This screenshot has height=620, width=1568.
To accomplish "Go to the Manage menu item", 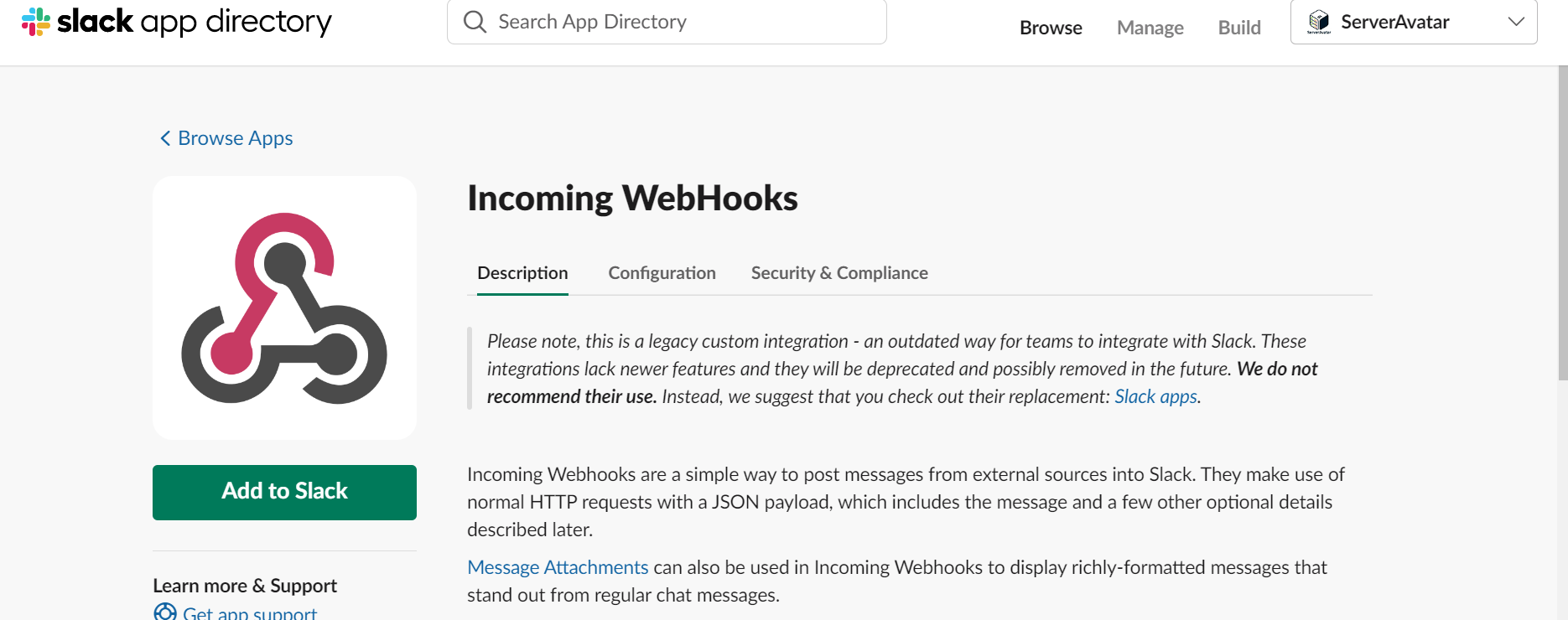I will coord(1150,28).
